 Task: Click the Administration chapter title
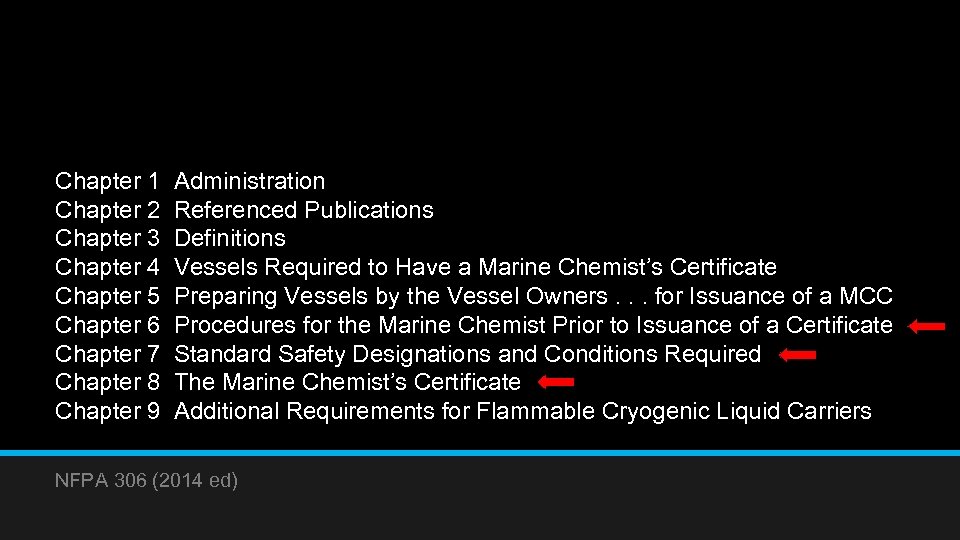(250, 181)
